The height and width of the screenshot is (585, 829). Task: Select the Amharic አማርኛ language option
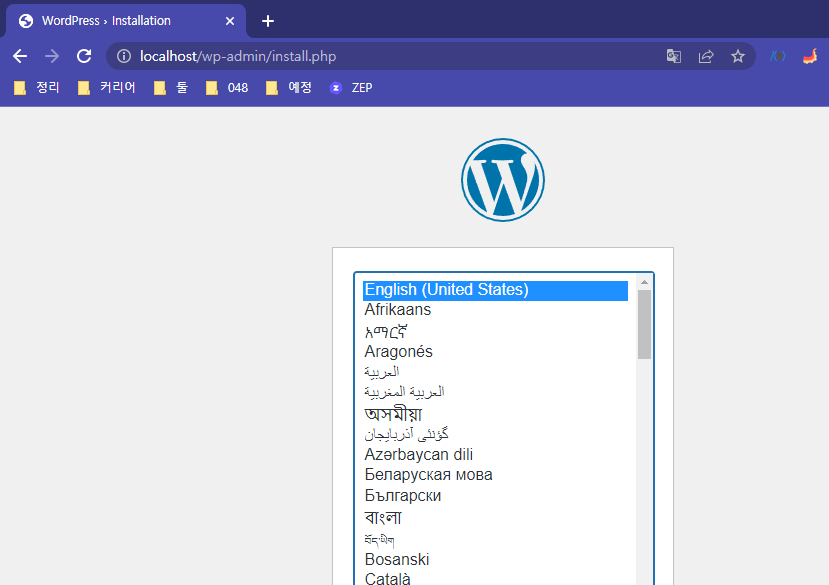[x=495, y=331]
